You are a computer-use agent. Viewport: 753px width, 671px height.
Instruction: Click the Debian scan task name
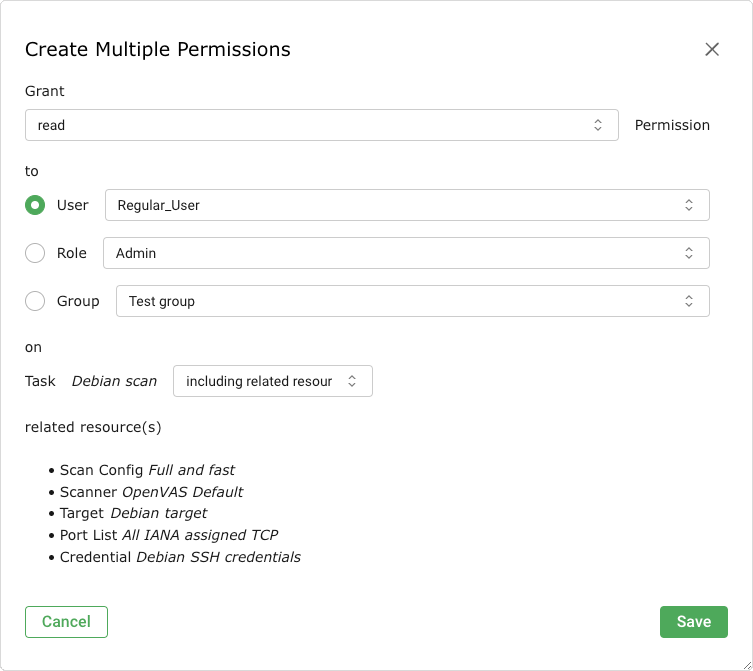click(114, 381)
